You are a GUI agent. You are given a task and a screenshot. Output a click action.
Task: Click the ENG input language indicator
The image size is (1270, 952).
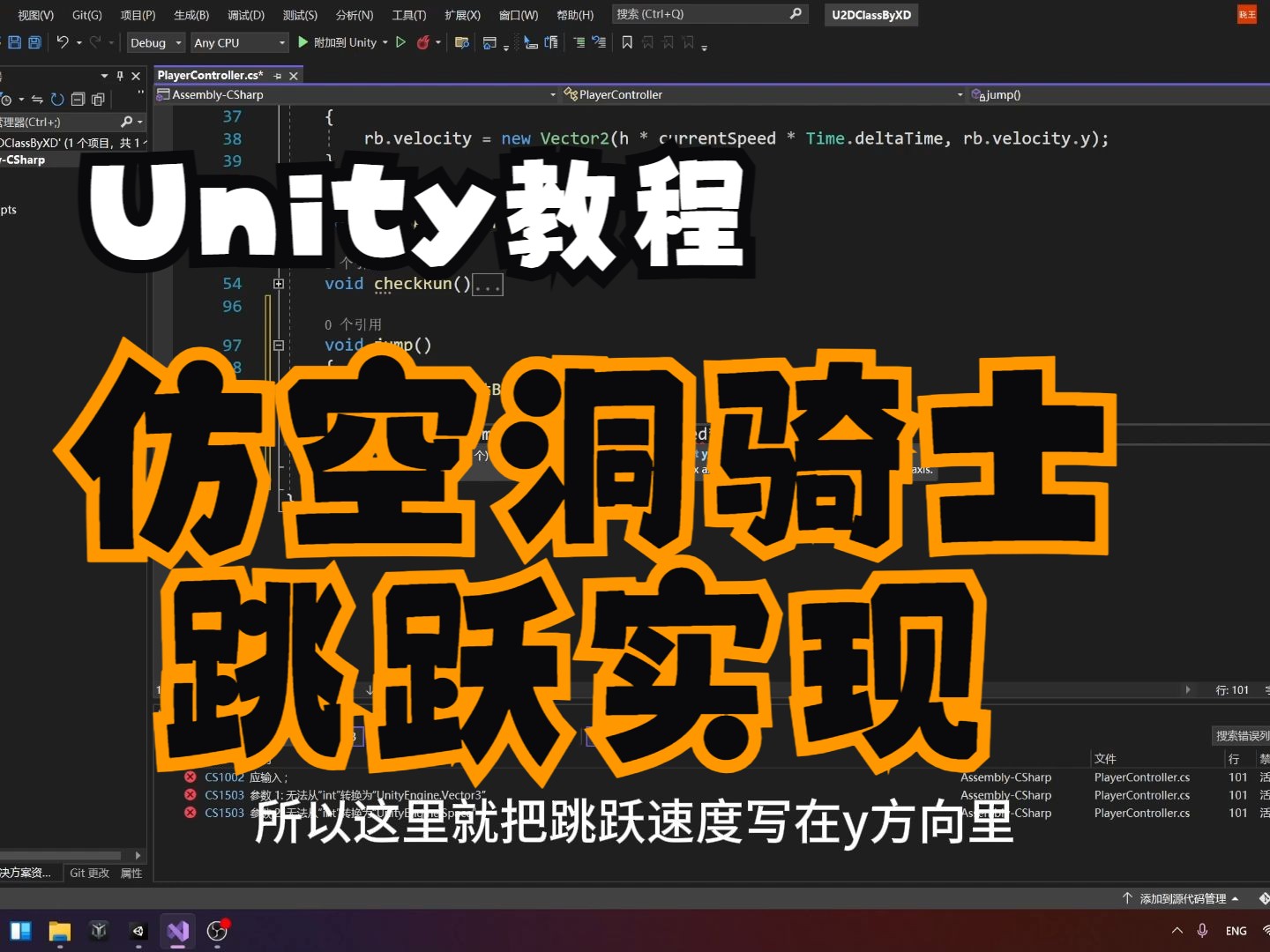(1236, 931)
